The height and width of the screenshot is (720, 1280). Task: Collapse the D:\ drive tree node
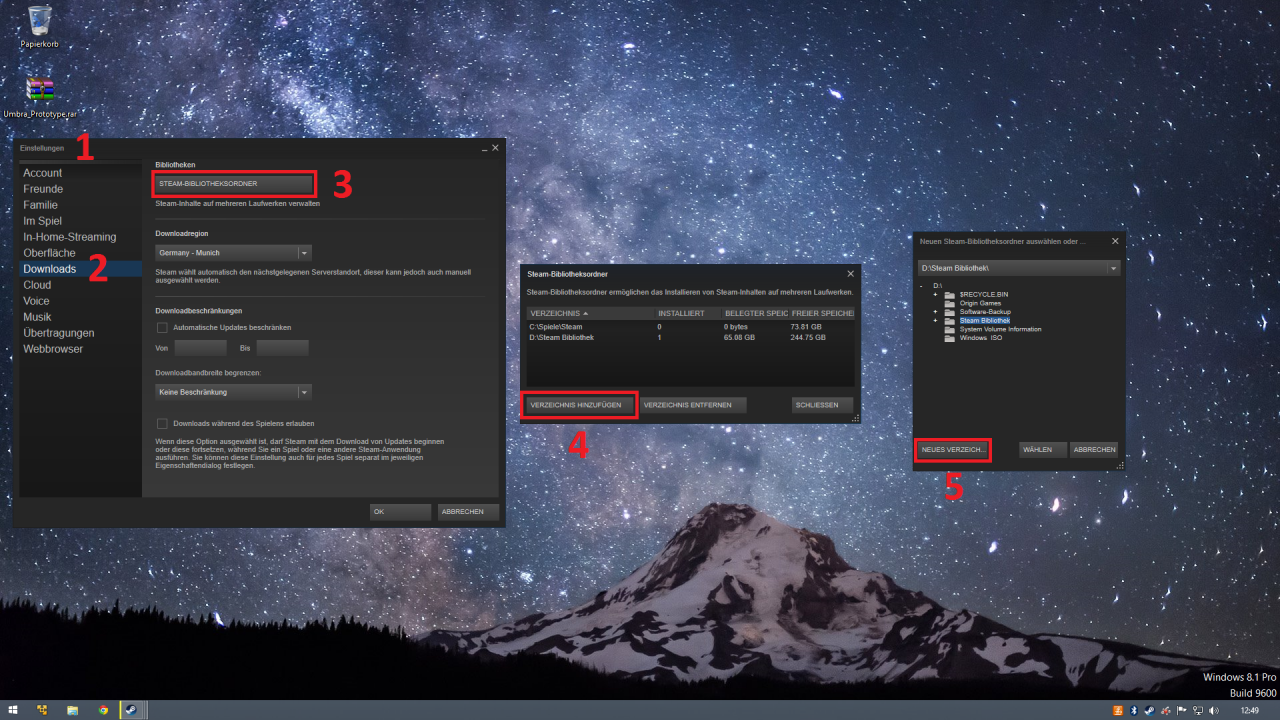pos(921,286)
